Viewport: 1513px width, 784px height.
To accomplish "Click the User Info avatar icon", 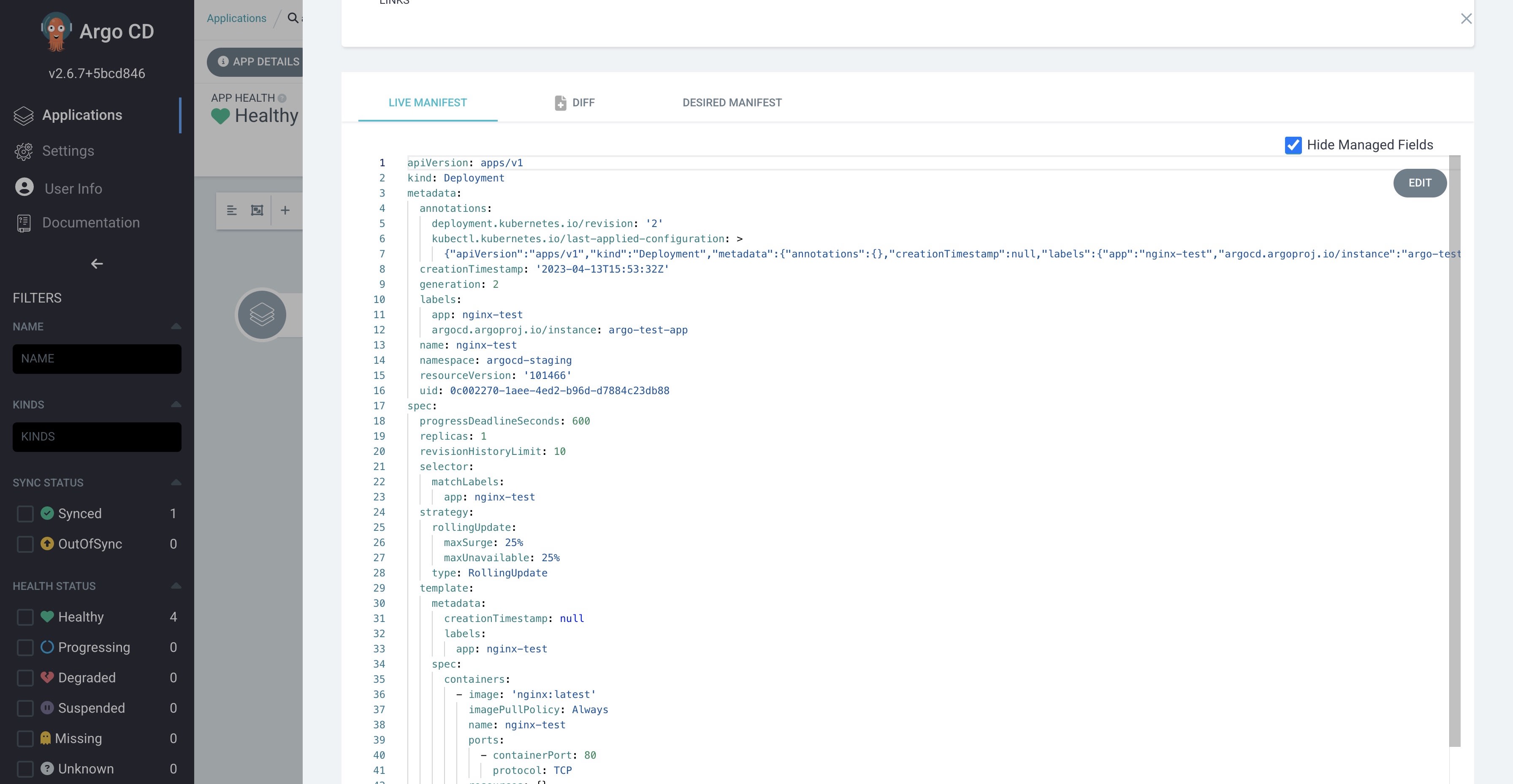I will [x=24, y=187].
